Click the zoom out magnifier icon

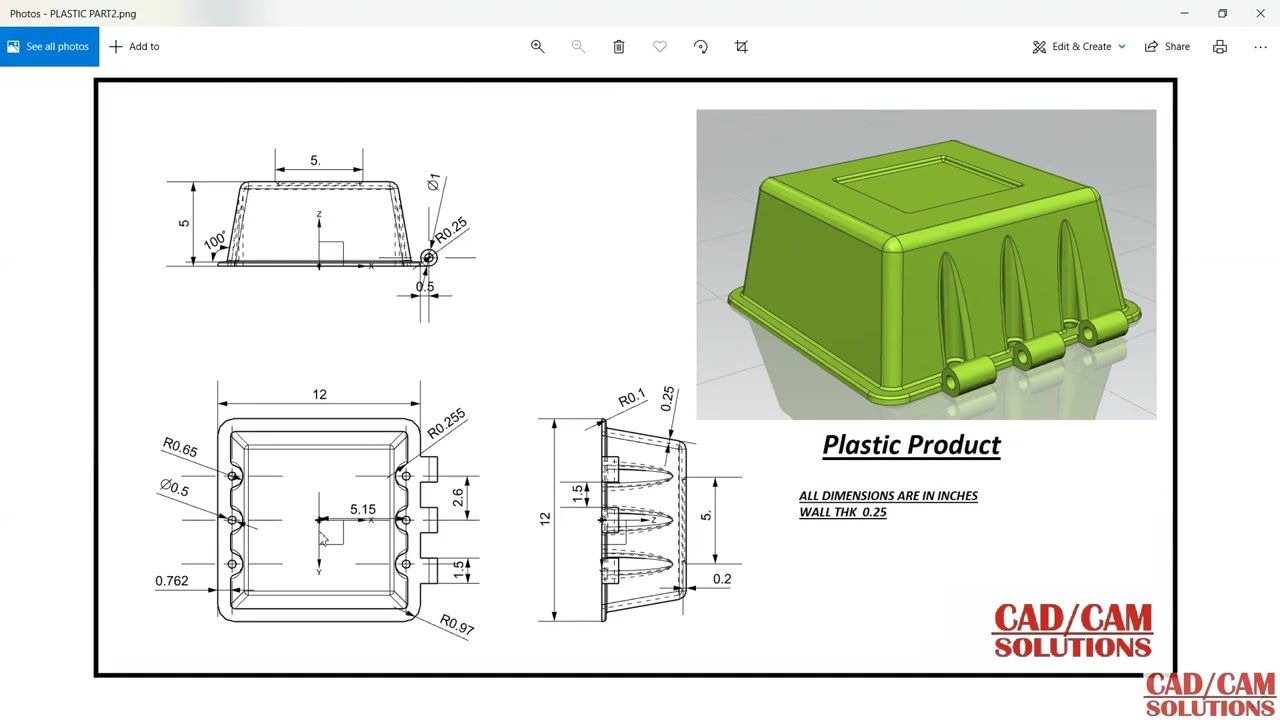pyautogui.click(x=578, y=46)
